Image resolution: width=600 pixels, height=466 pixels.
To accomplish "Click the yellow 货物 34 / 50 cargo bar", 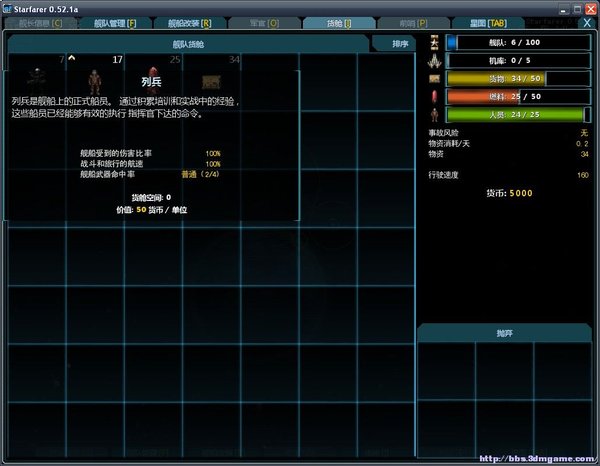I will click(x=518, y=78).
